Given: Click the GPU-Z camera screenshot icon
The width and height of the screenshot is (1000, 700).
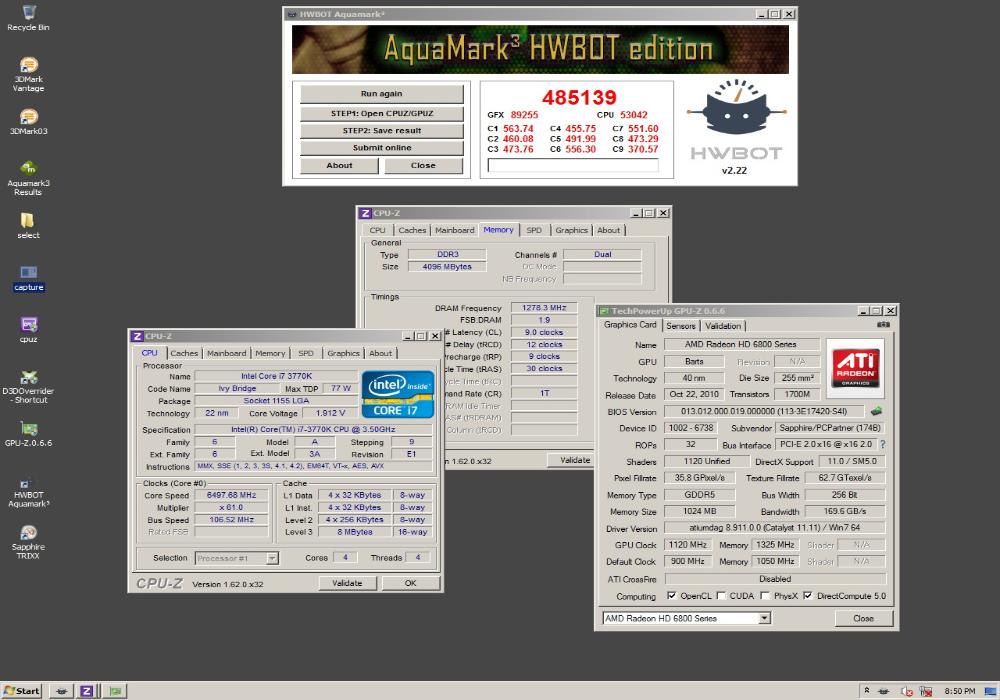Looking at the screenshot, I should (883, 325).
